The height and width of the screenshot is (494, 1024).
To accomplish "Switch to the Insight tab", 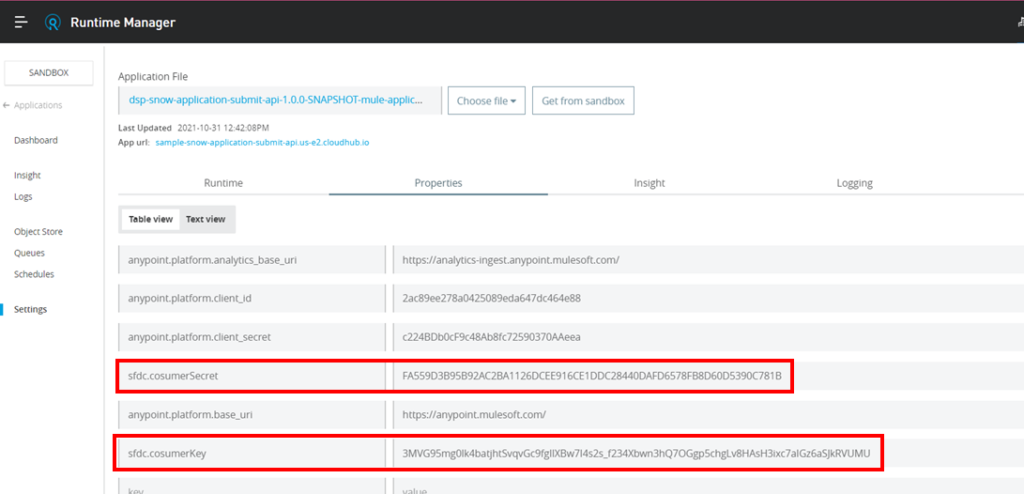I will [649, 183].
